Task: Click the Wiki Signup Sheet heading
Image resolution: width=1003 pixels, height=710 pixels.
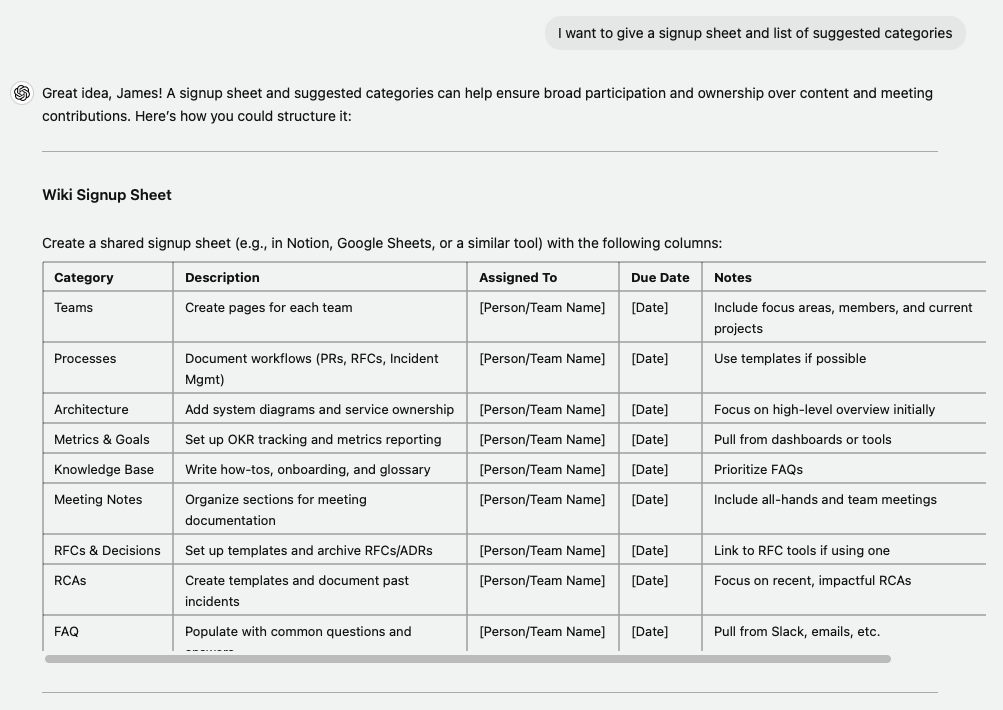Action: click(106, 195)
